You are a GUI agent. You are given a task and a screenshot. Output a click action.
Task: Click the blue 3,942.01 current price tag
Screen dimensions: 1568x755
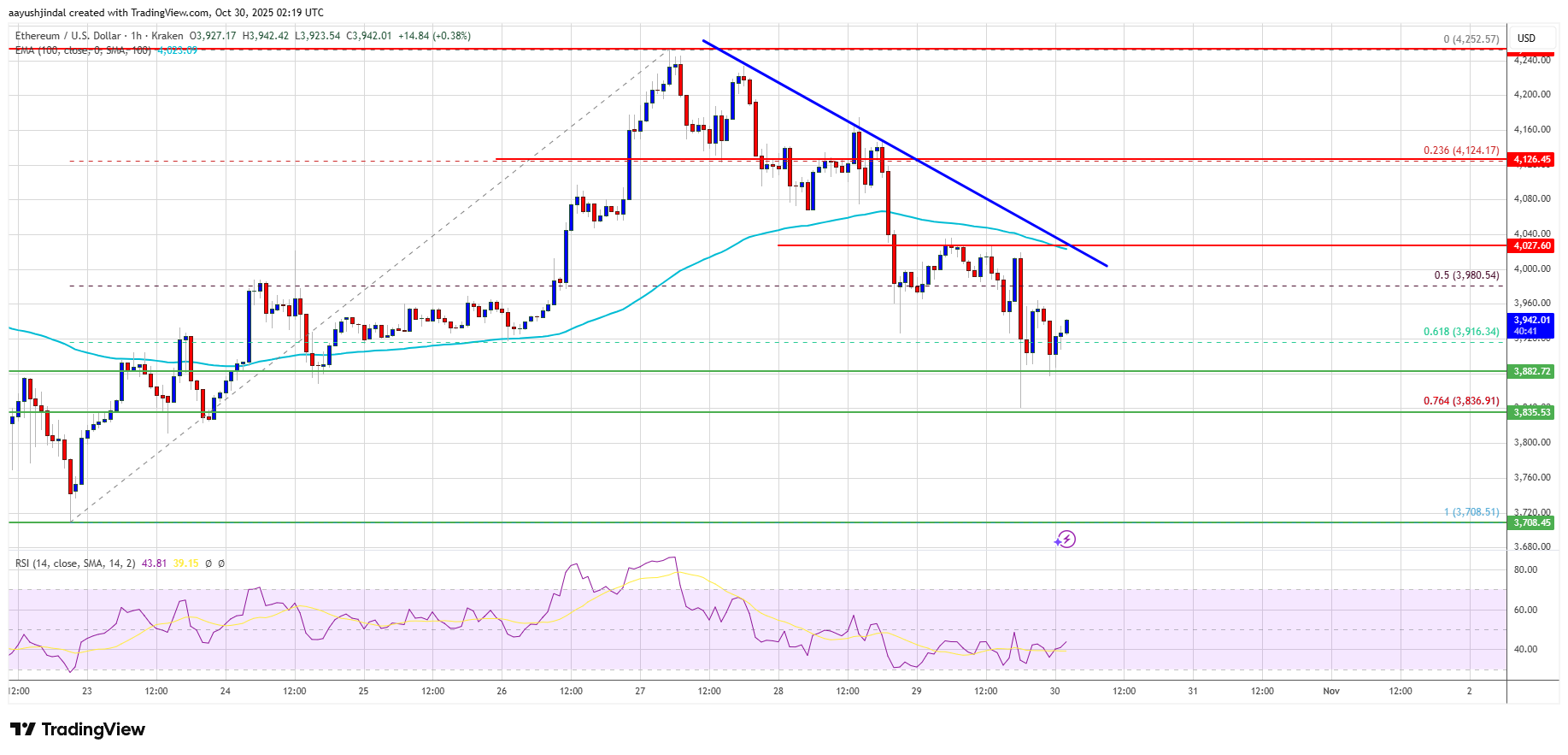tap(1531, 325)
